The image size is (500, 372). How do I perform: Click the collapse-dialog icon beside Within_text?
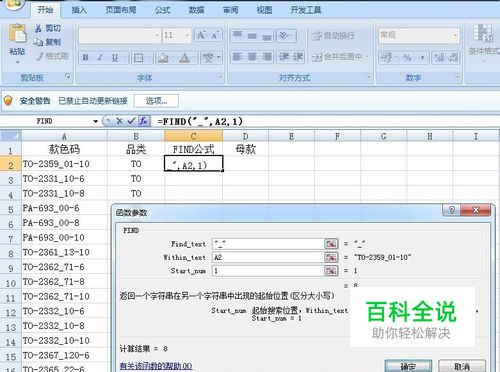(x=331, y=257)
